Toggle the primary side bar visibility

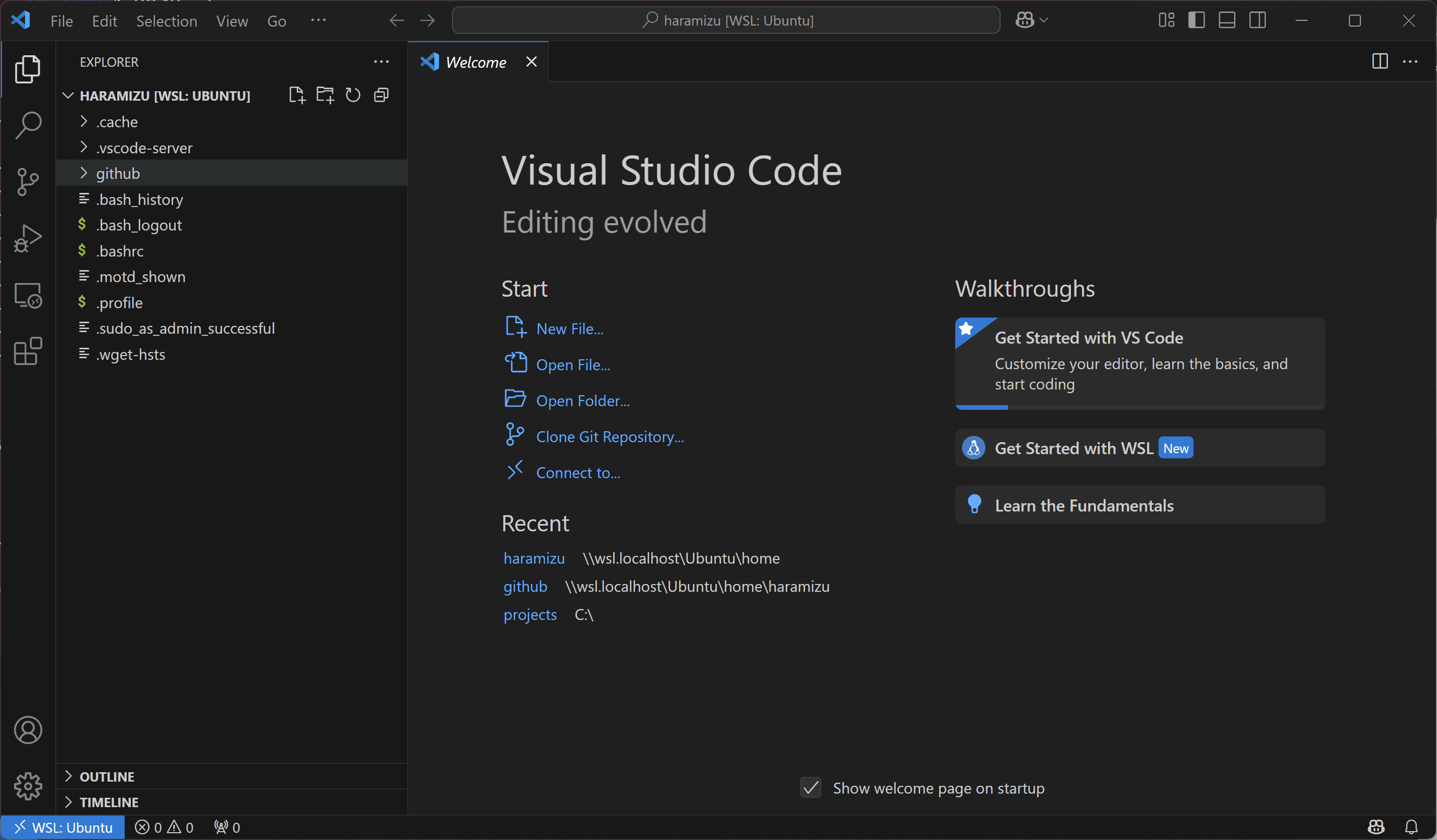1196,20
